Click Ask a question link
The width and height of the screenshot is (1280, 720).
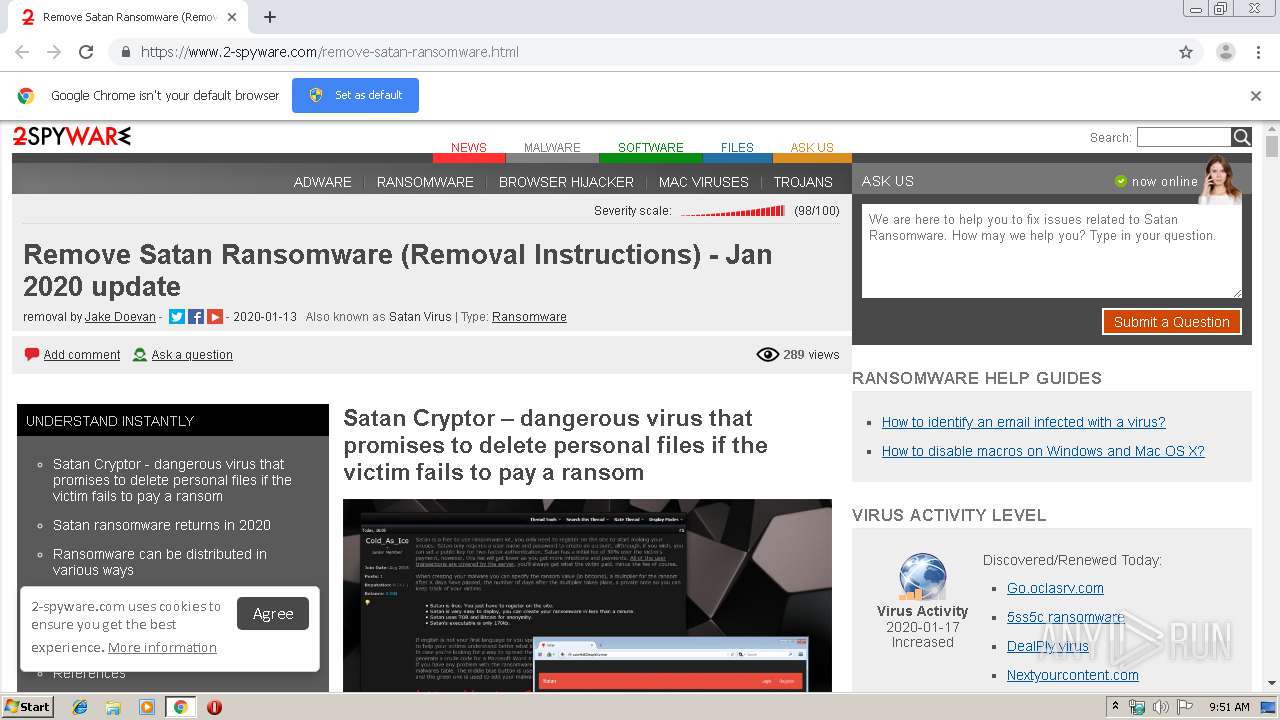(192, 355)
